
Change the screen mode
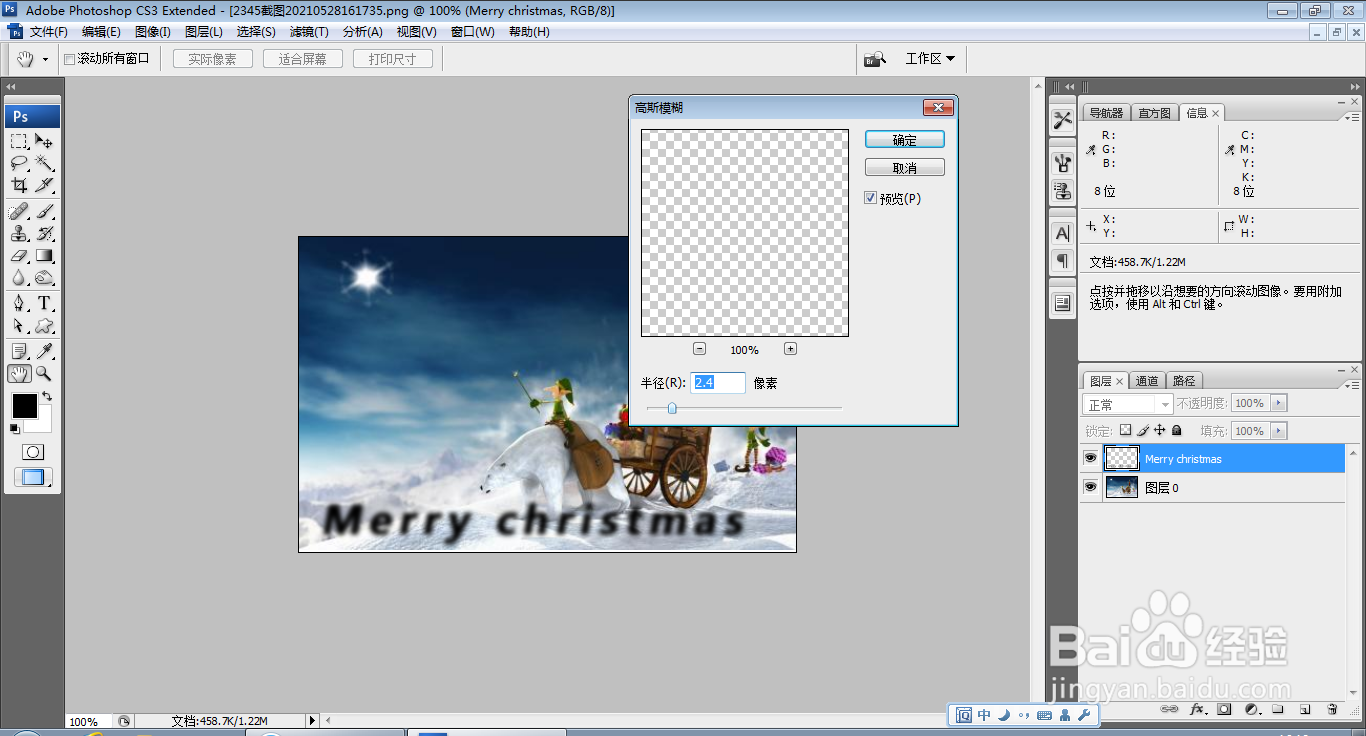pyautogui.click(x=33, y=478)
